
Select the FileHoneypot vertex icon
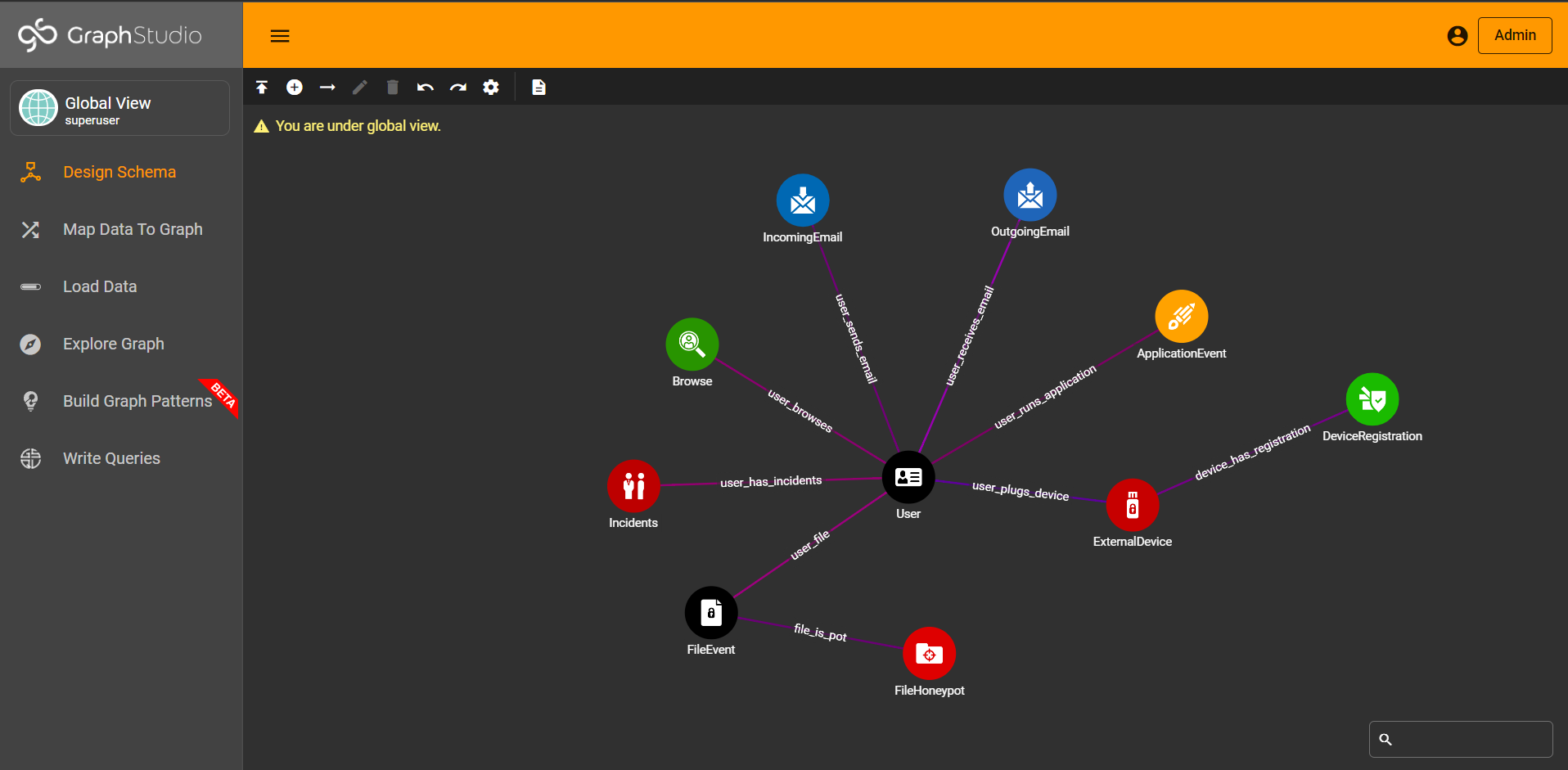click(x=930, y=654)
